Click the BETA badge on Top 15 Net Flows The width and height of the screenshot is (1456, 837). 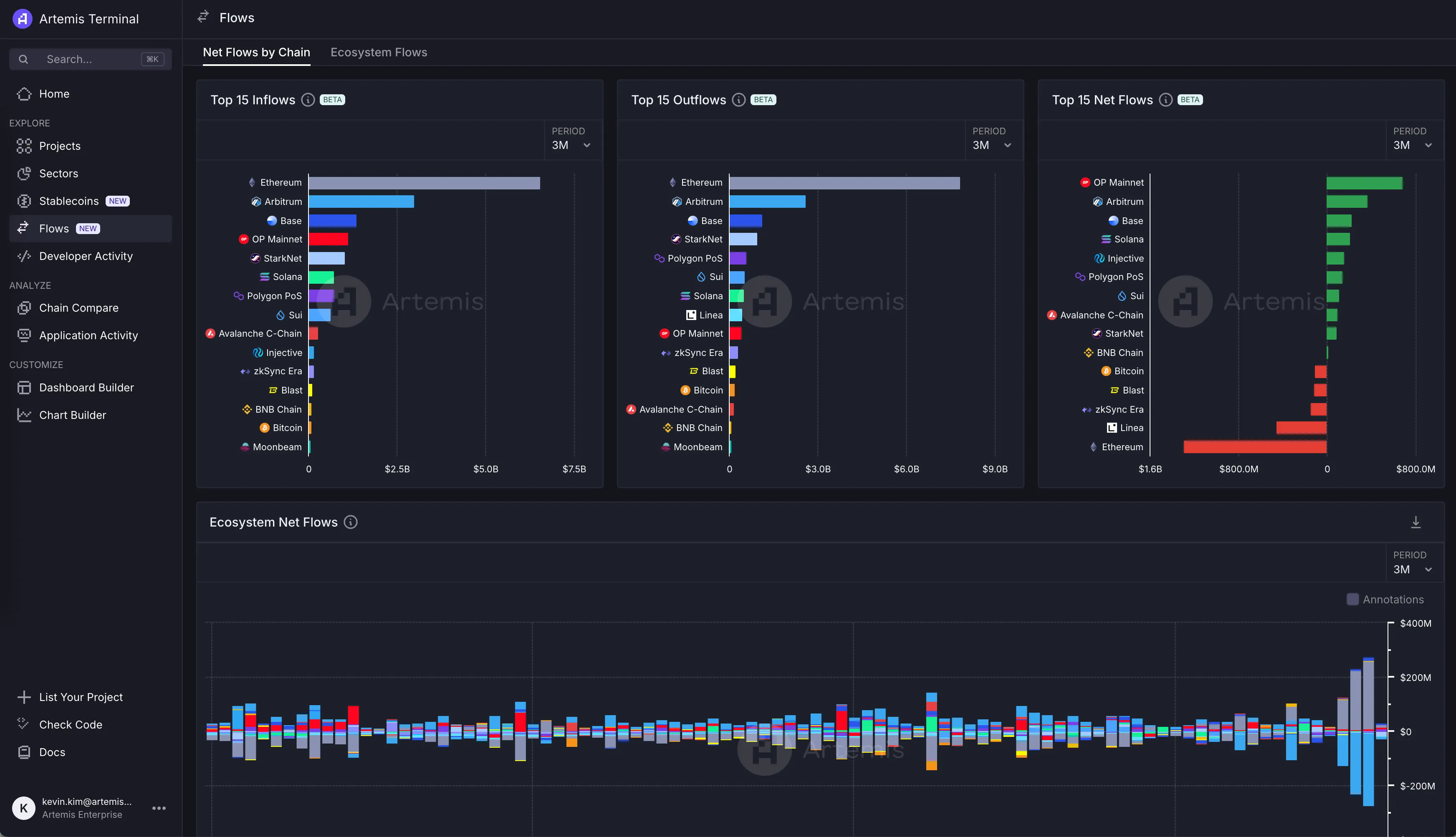pos(1191,100)
